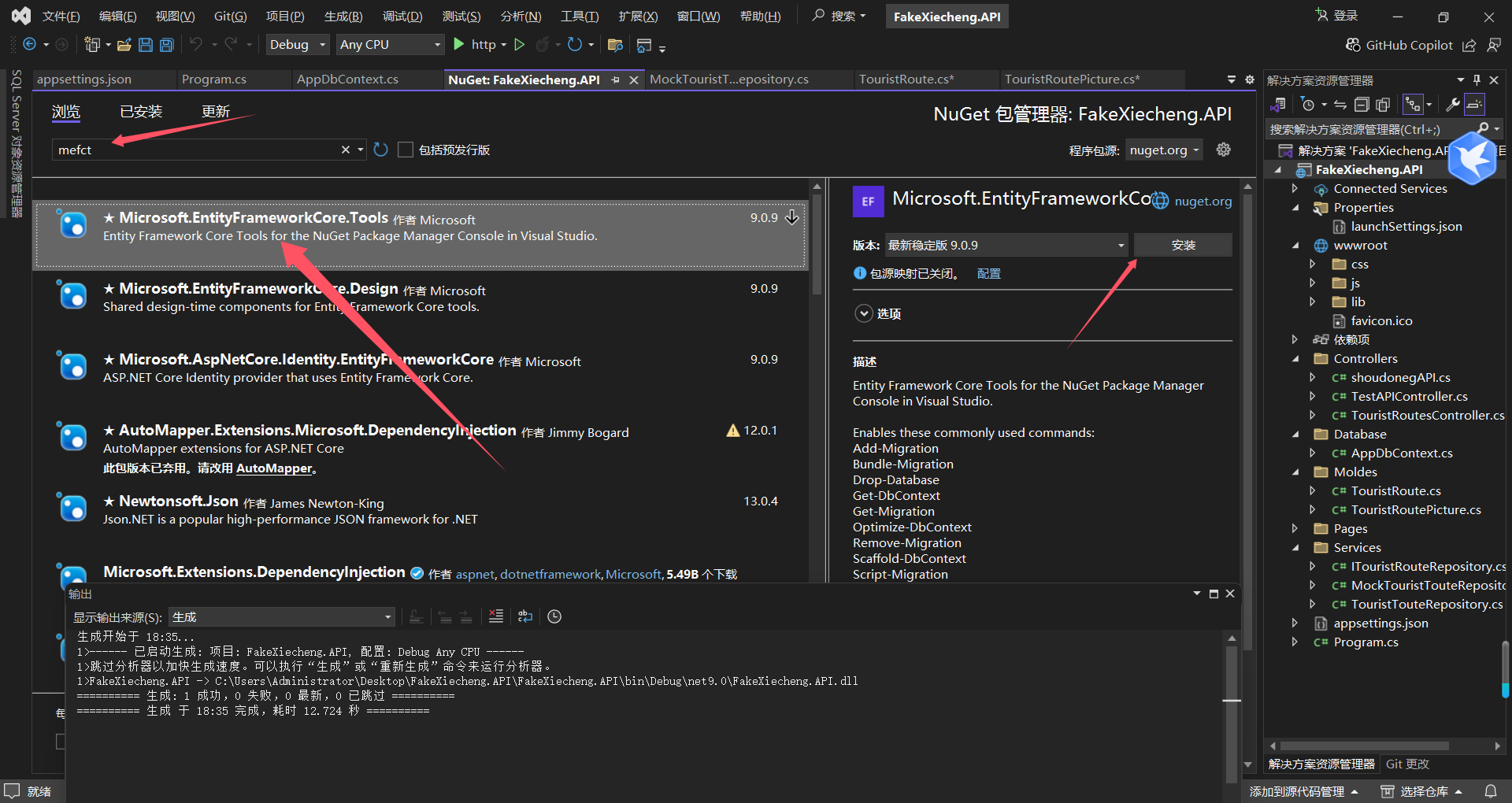Select the Microsoft.EntityFrameworkCore.Design package
Viewport: 1512px width, 803px height.
pyautogui.click(x=421, y=298)
